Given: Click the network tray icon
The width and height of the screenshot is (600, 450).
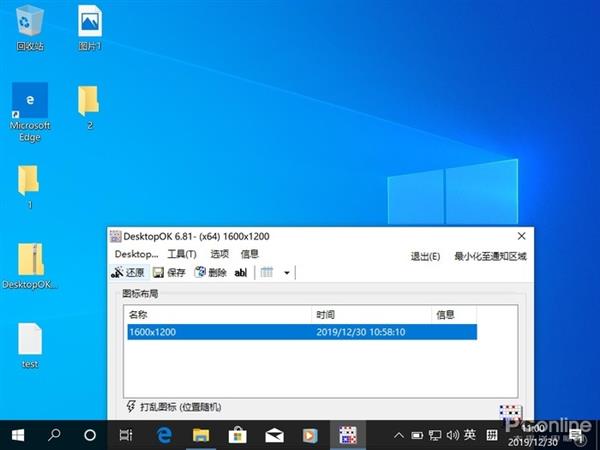Looking at the screenshot, I should 435,435.
